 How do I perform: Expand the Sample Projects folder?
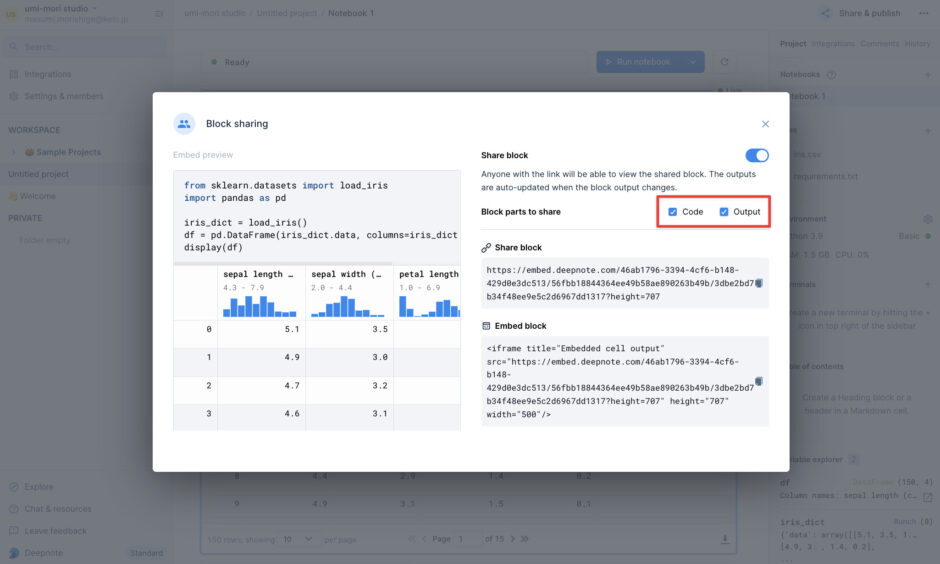pyautogui.click(x=14, y=152)
